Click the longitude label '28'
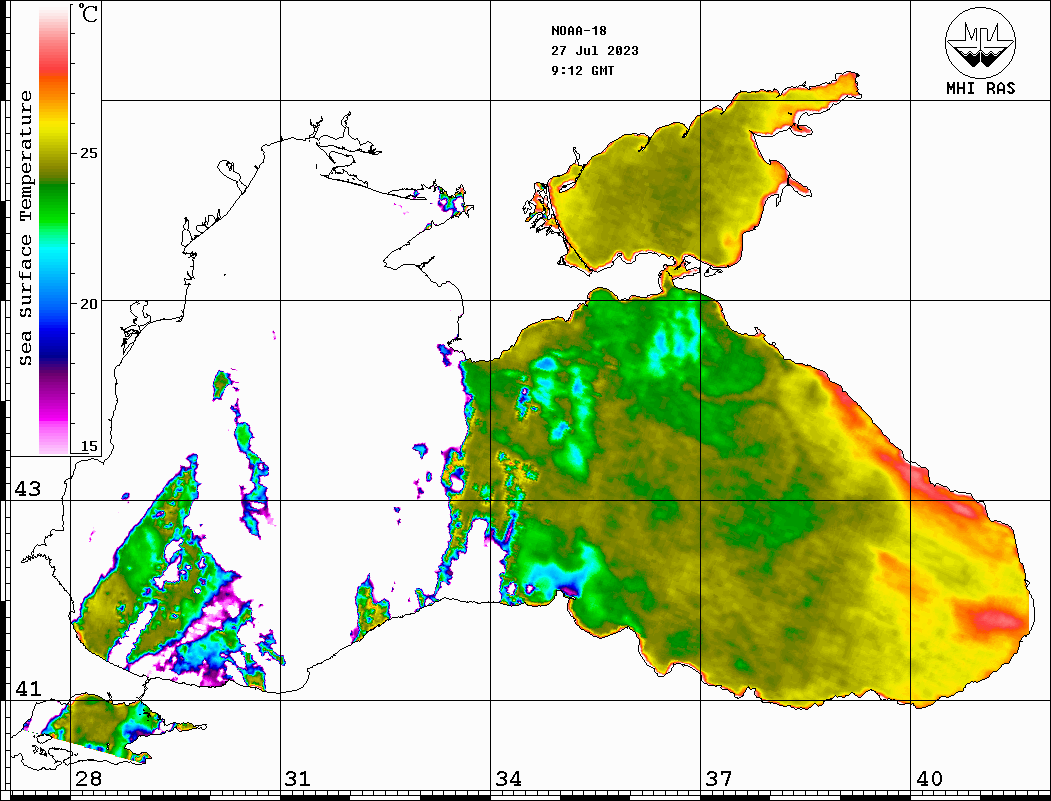 coord(88,778)
